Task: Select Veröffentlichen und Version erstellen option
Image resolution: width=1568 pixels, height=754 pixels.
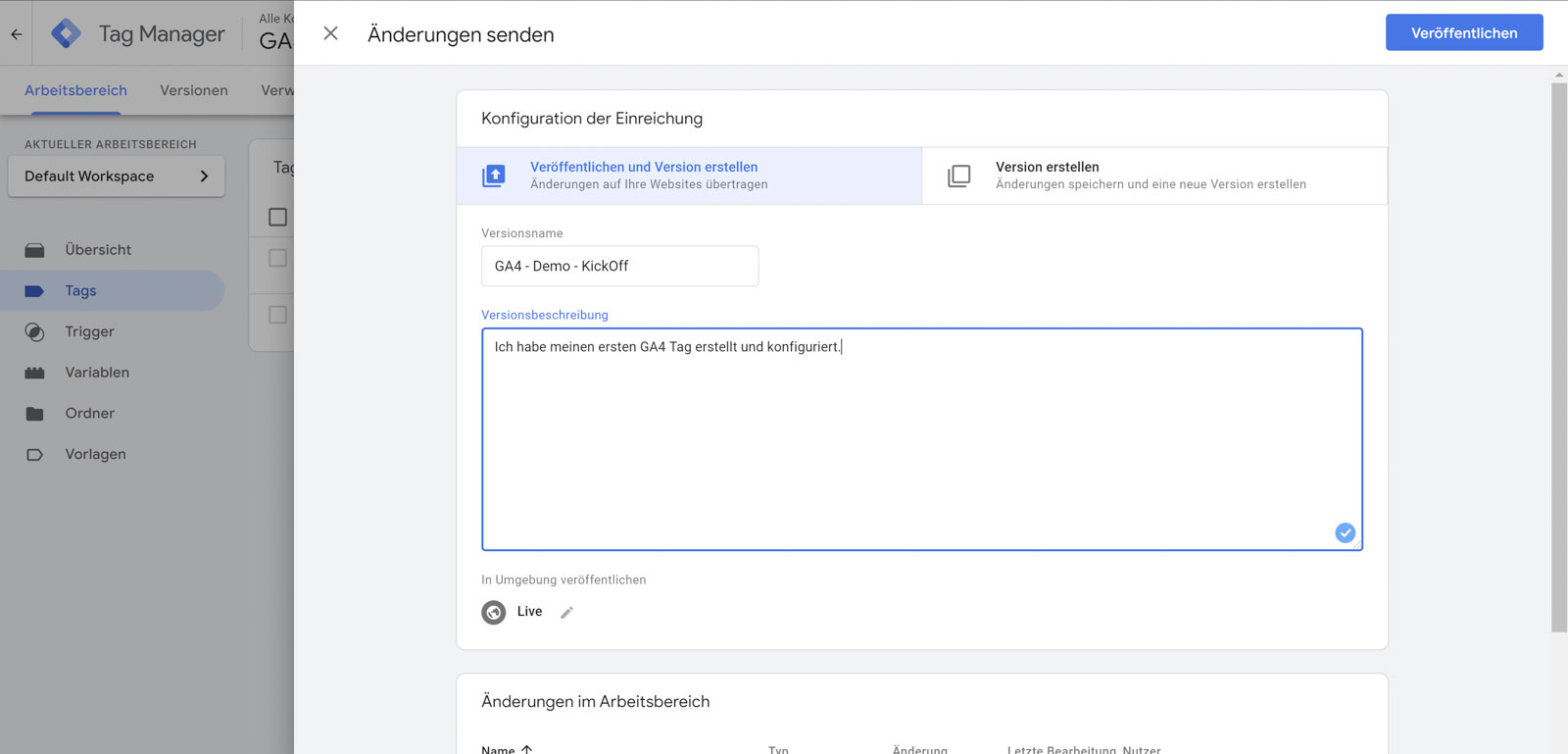Action: click(689, 176)
